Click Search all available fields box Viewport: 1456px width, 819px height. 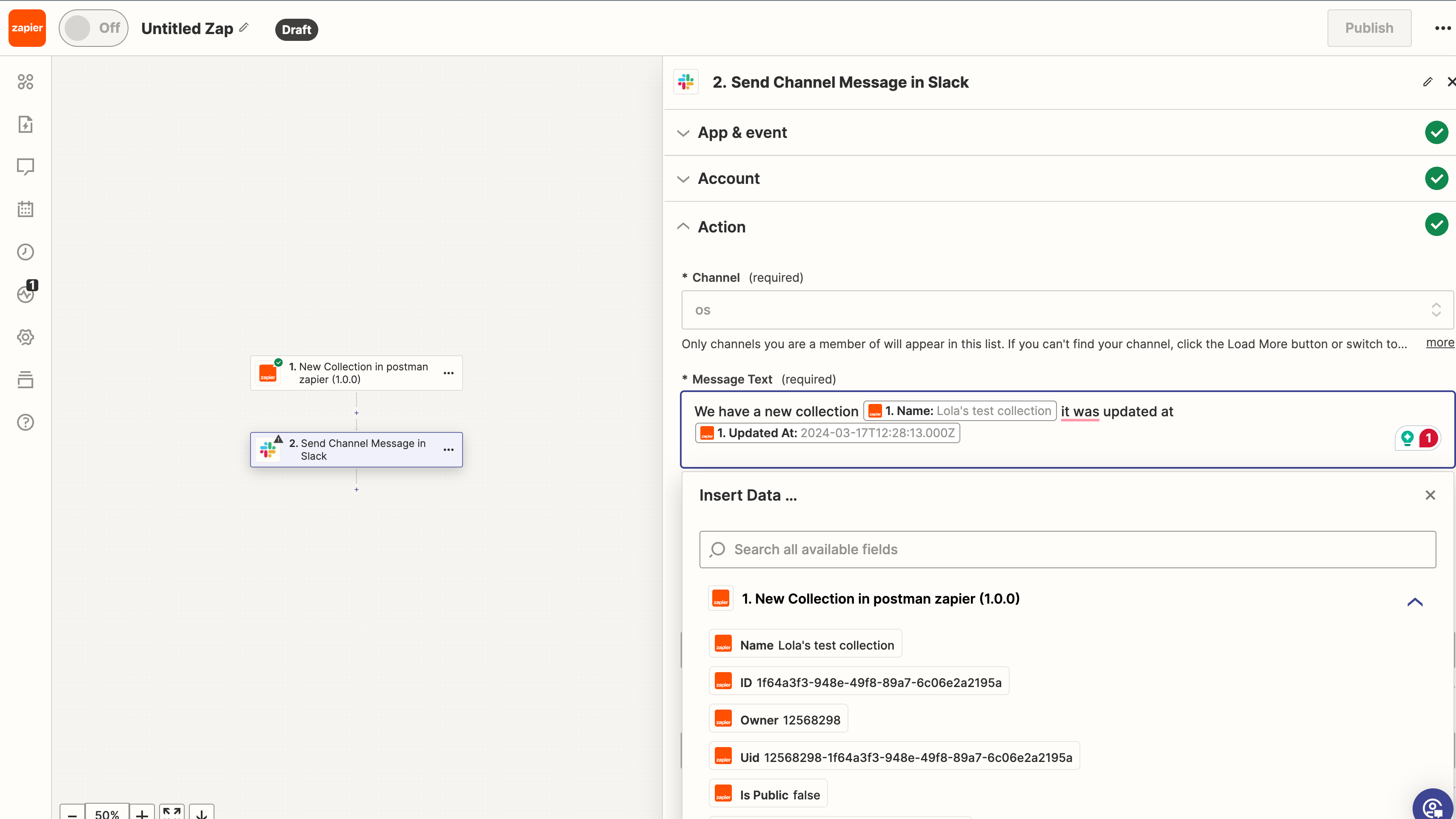point(1067,549)
